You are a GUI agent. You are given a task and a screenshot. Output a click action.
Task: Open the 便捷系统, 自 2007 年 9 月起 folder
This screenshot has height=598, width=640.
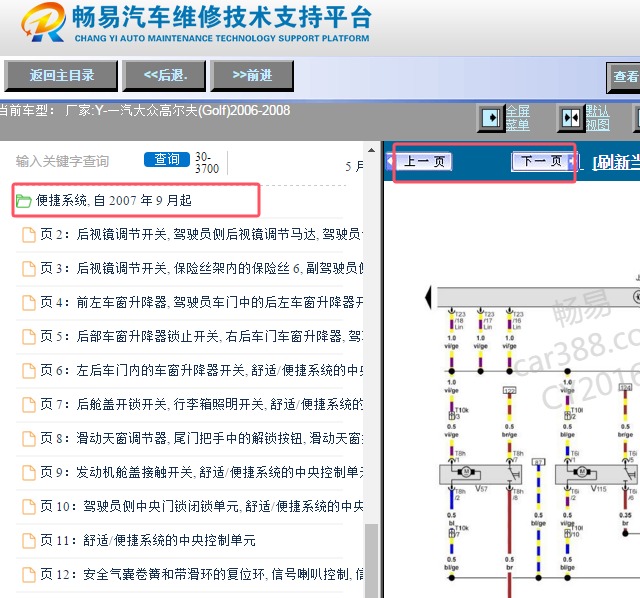pos(114,201)
